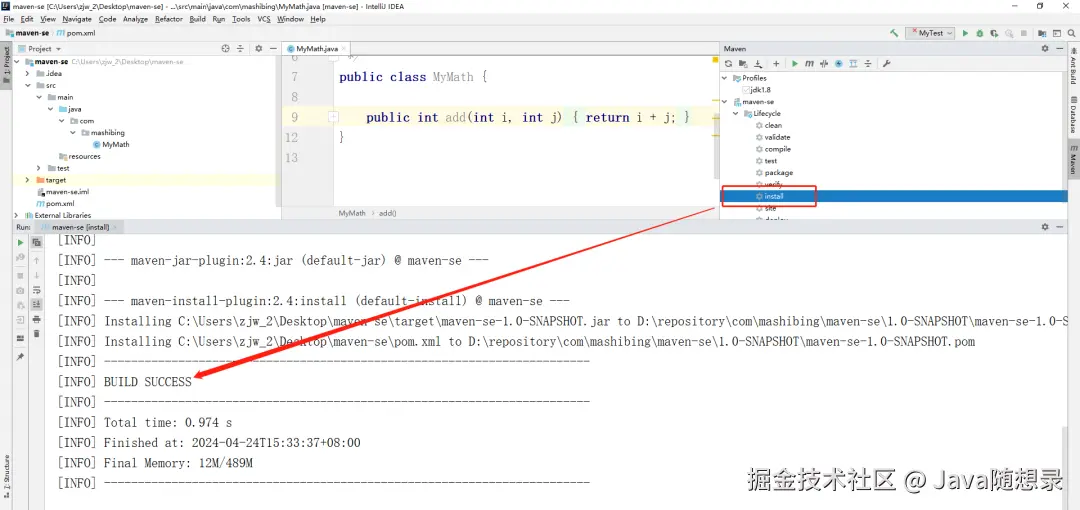Expand the .idea folder
Image resolution: width=1080 pixels, height=510 pixels.
(27, 73)
